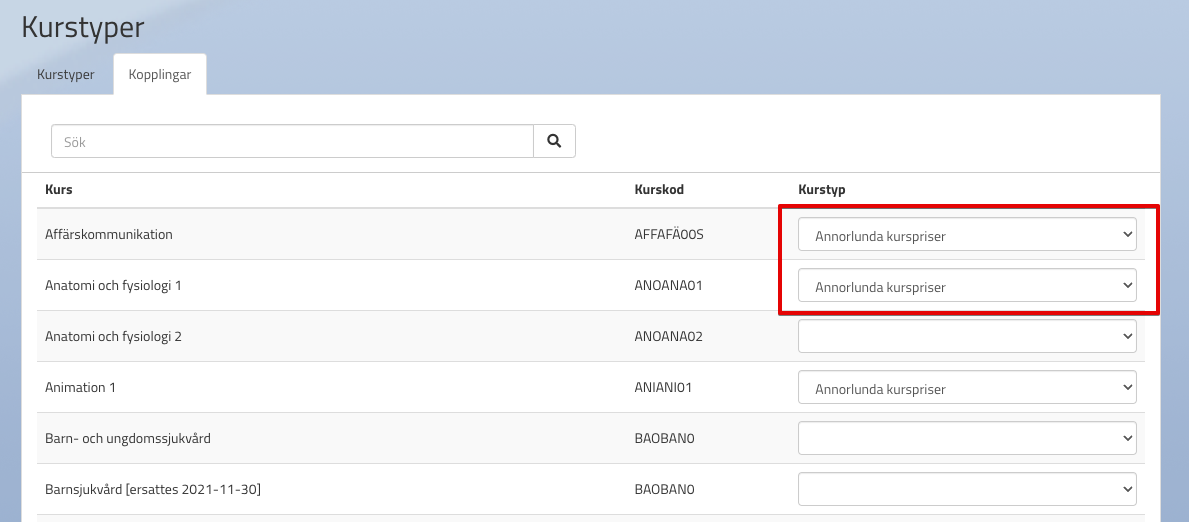Open Kurstyp dropdown in the Barnsjukvård row
This screenshot has width=1189, height=522.
tap(966, 489)
